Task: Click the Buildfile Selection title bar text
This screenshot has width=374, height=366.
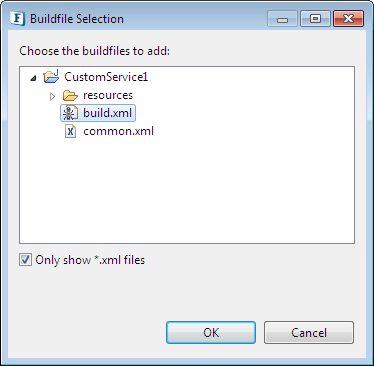Action: click(x=77, y=19)
